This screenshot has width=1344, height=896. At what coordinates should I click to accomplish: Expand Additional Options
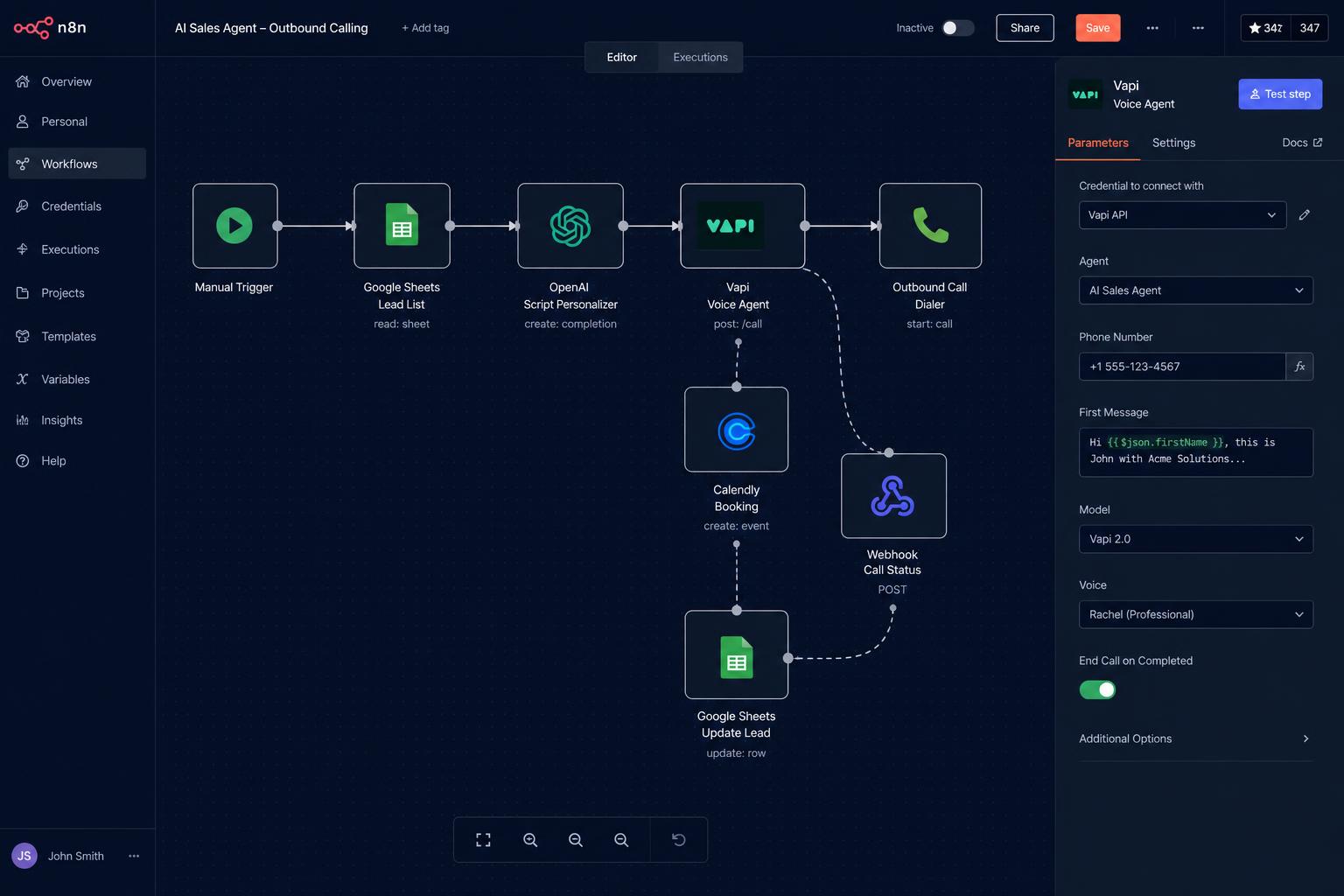point(1196,738)
